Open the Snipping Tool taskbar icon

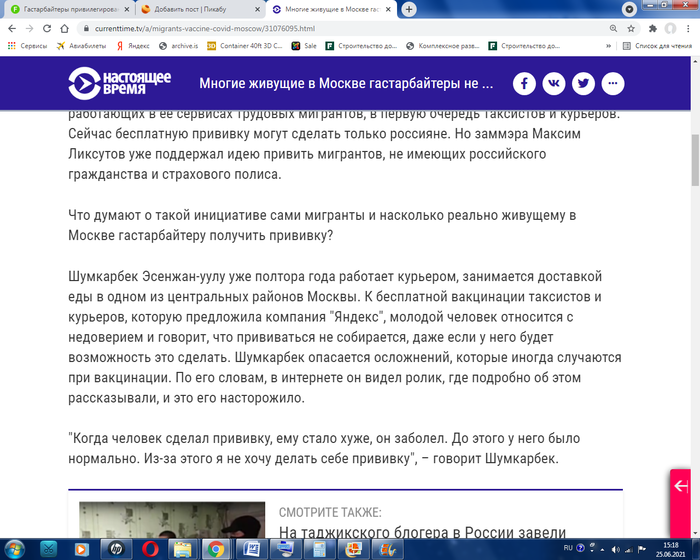pyautogui.click(x=48, y=549)
